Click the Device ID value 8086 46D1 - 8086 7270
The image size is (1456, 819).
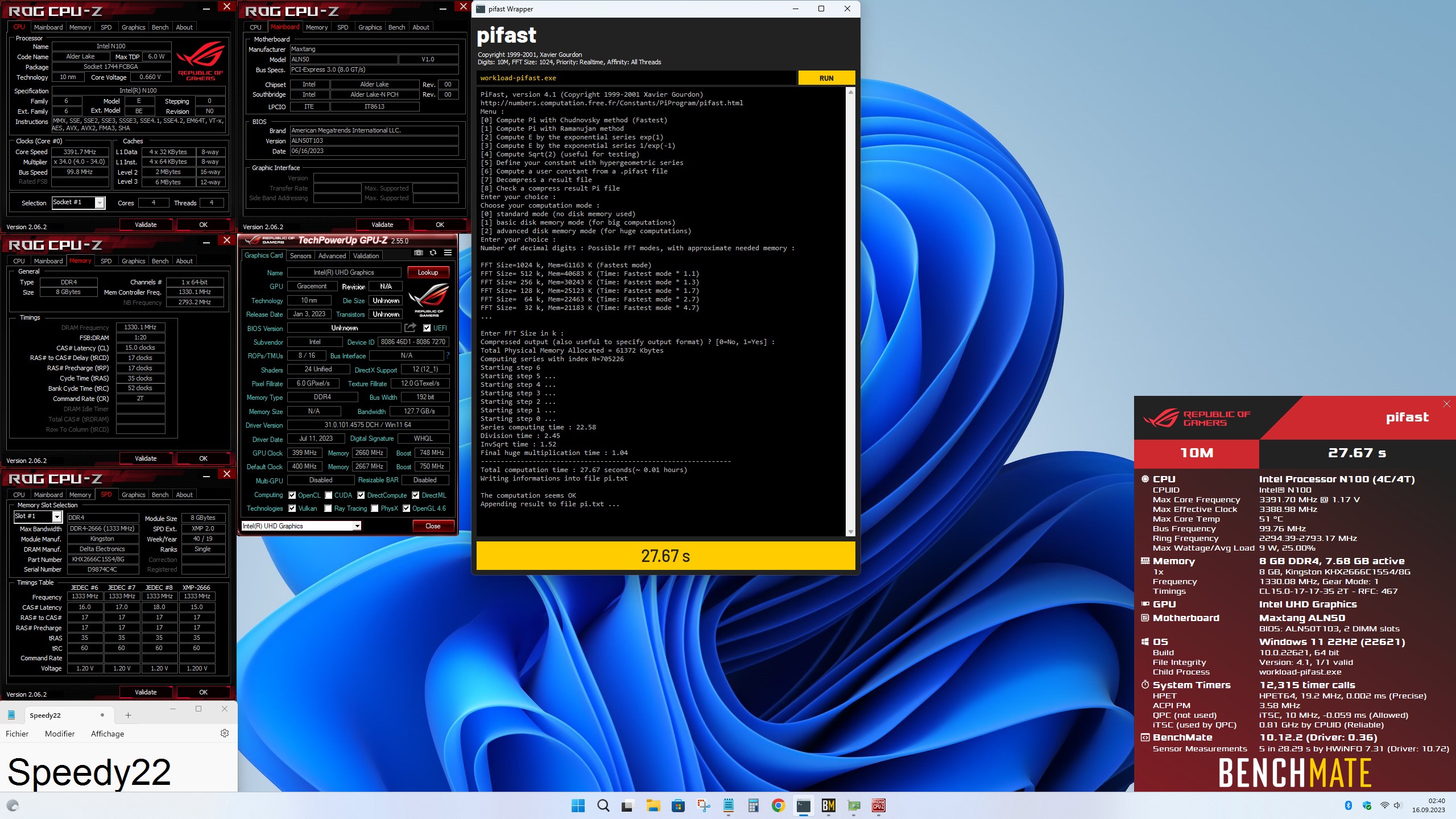point(413,342)
